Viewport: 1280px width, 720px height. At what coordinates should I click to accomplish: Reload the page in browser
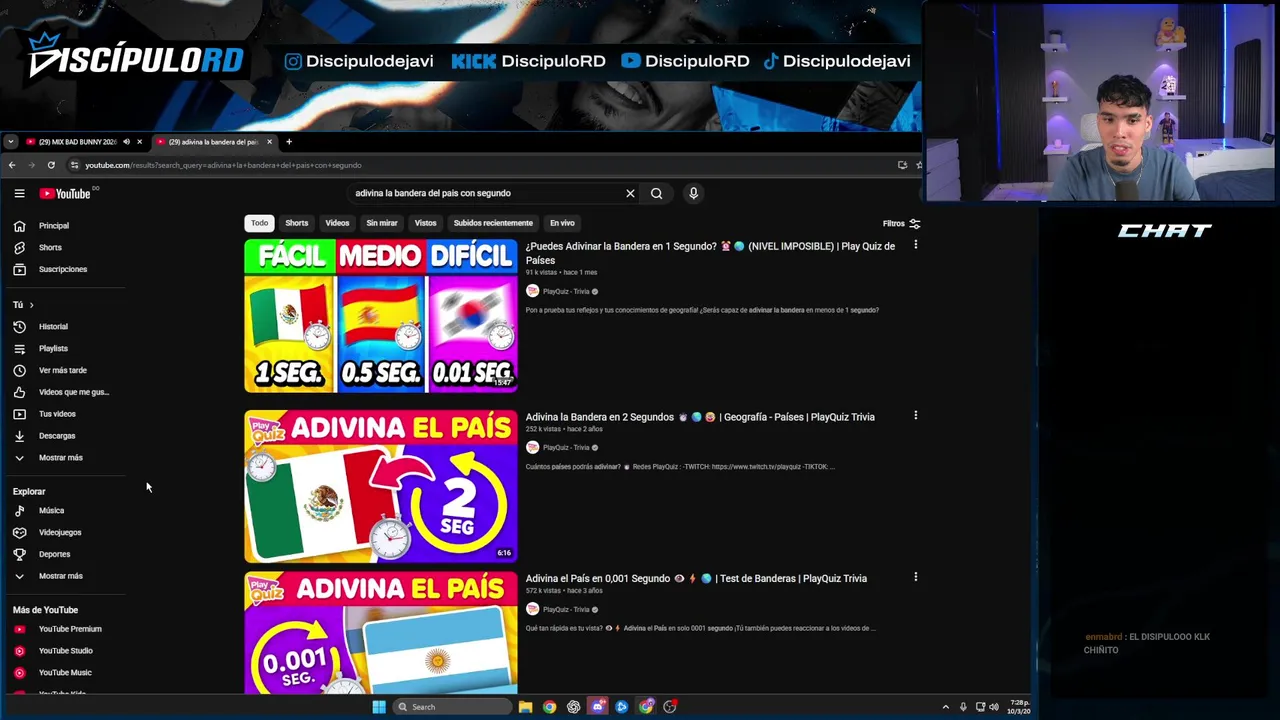(x=51, y=165)
